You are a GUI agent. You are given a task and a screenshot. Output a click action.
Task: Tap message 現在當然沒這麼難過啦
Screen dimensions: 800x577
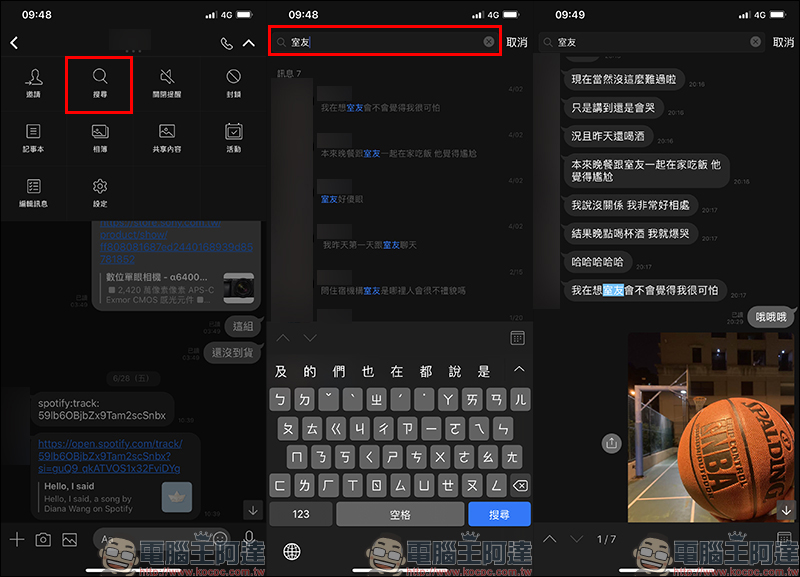pos(623,80)
